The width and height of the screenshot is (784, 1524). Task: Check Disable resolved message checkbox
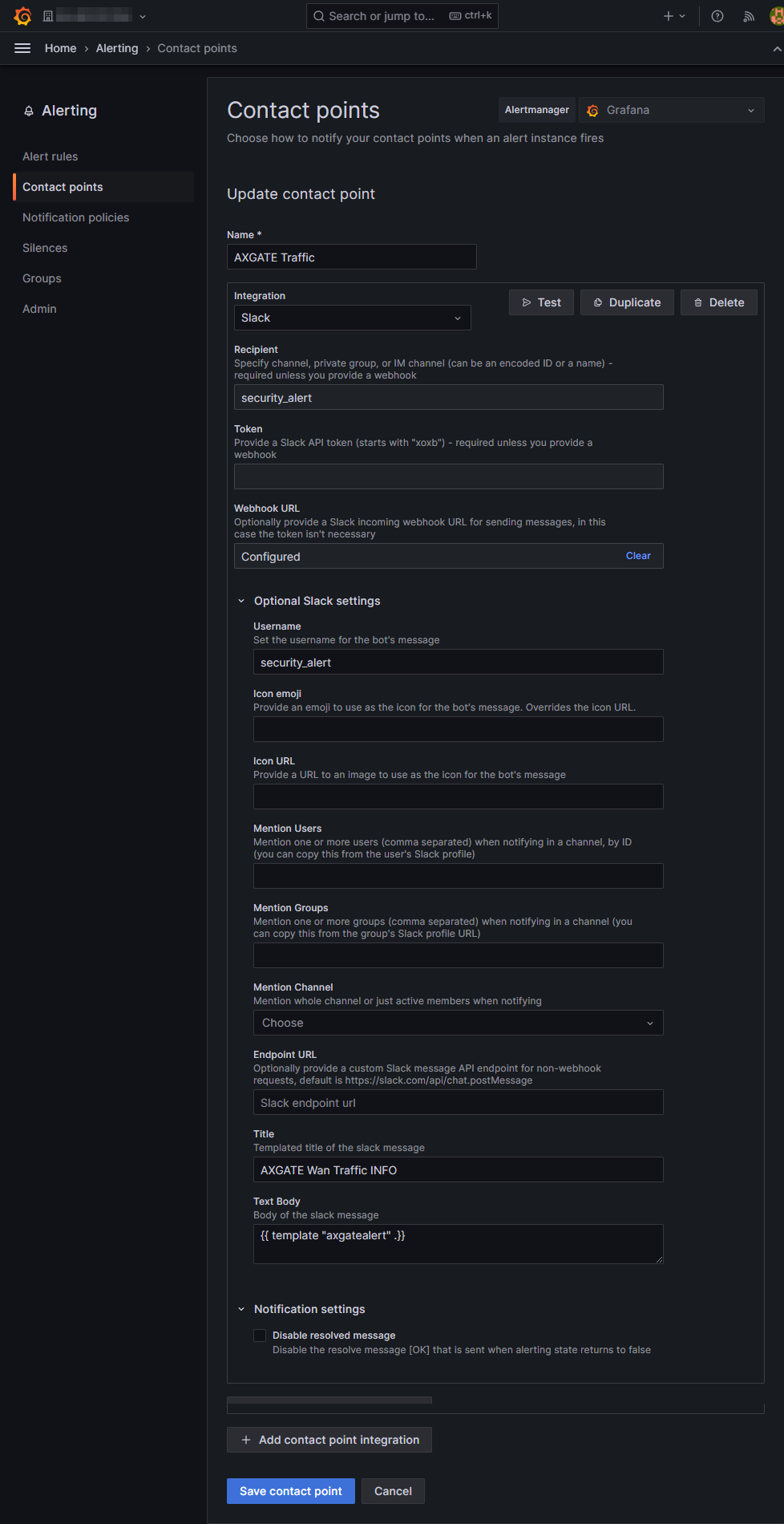point(260,1336)
